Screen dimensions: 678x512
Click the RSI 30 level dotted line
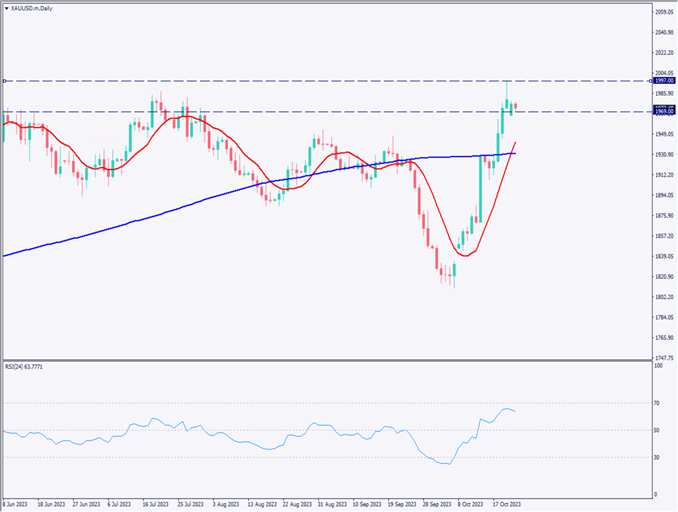tap(300, 458)
